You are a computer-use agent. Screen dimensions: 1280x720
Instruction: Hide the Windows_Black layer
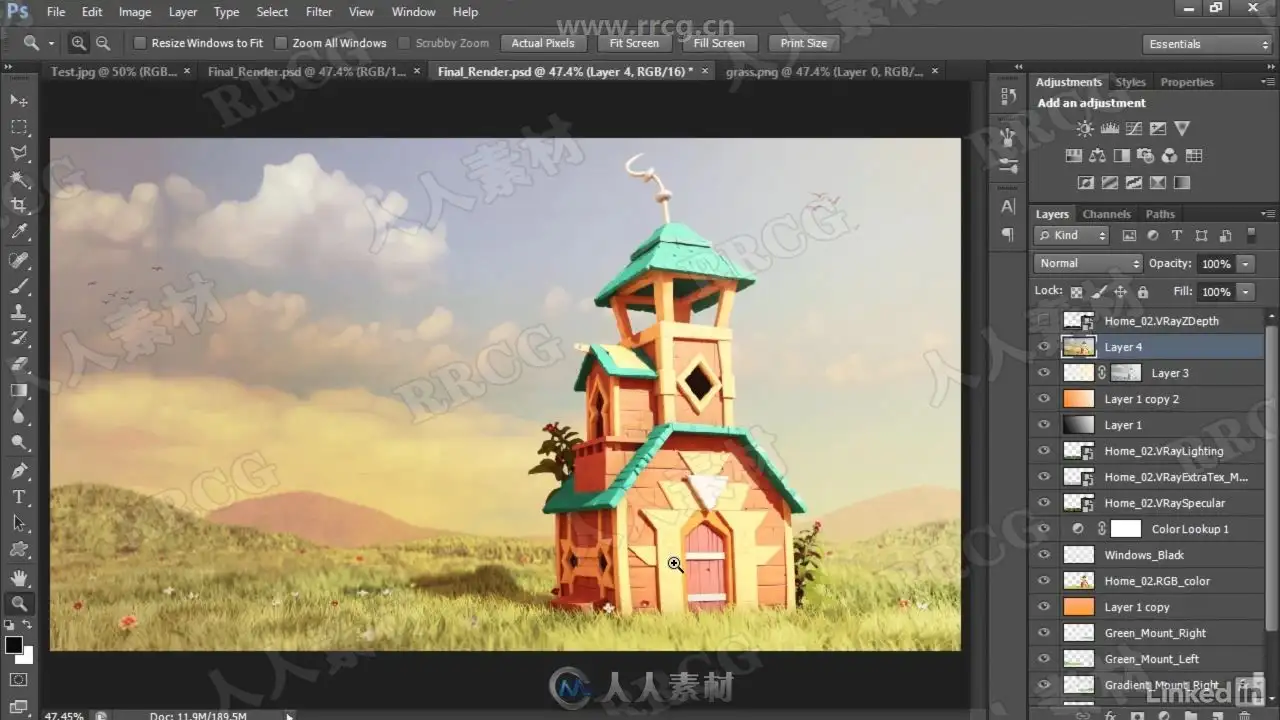(1044, 554)
